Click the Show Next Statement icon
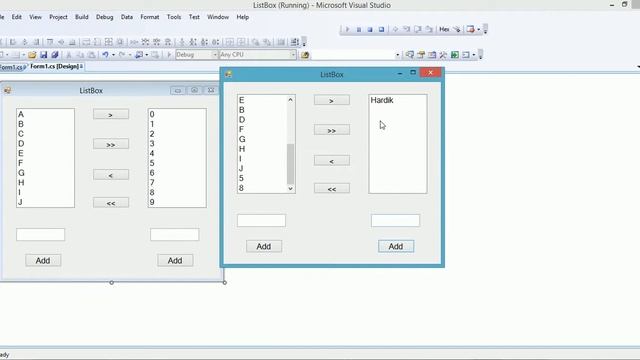Screen dimensions: 640x360 pos(395,29)
